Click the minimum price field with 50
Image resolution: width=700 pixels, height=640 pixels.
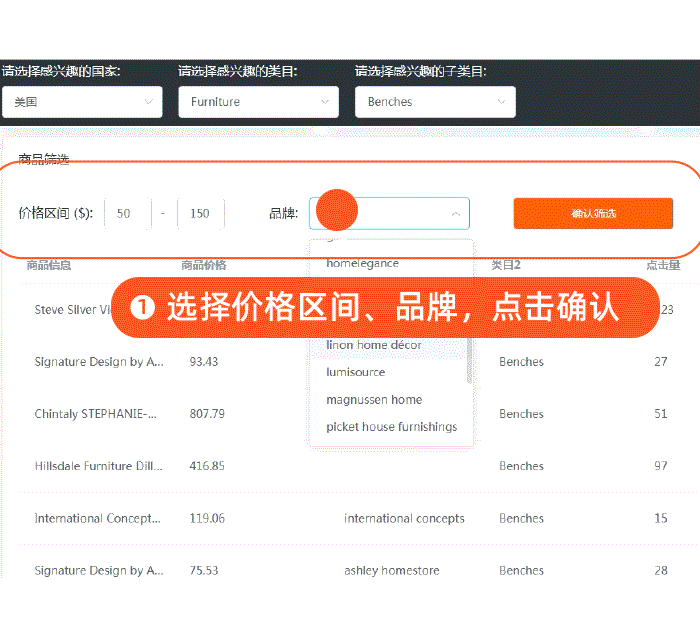click(128, 214)
